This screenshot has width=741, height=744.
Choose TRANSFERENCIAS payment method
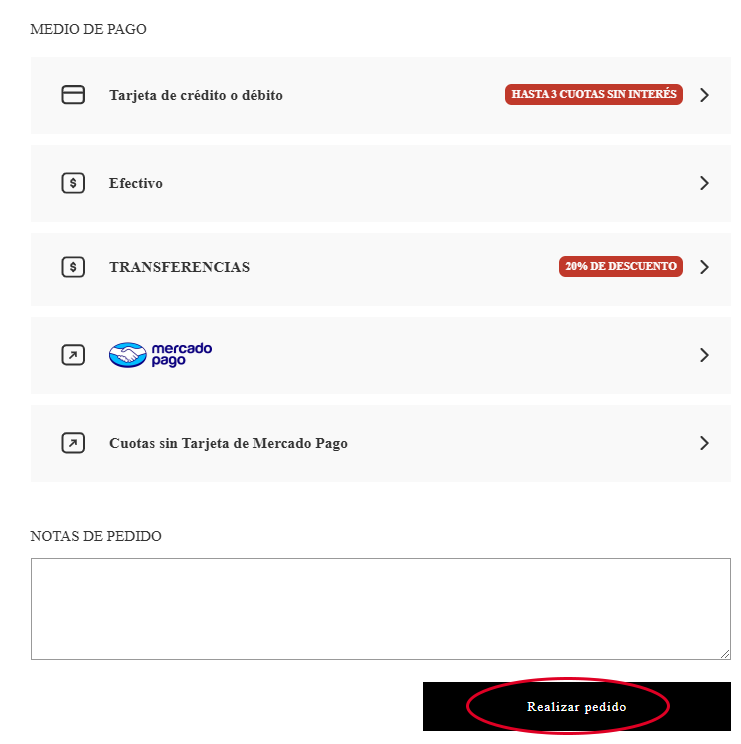[x=380, y=269]
